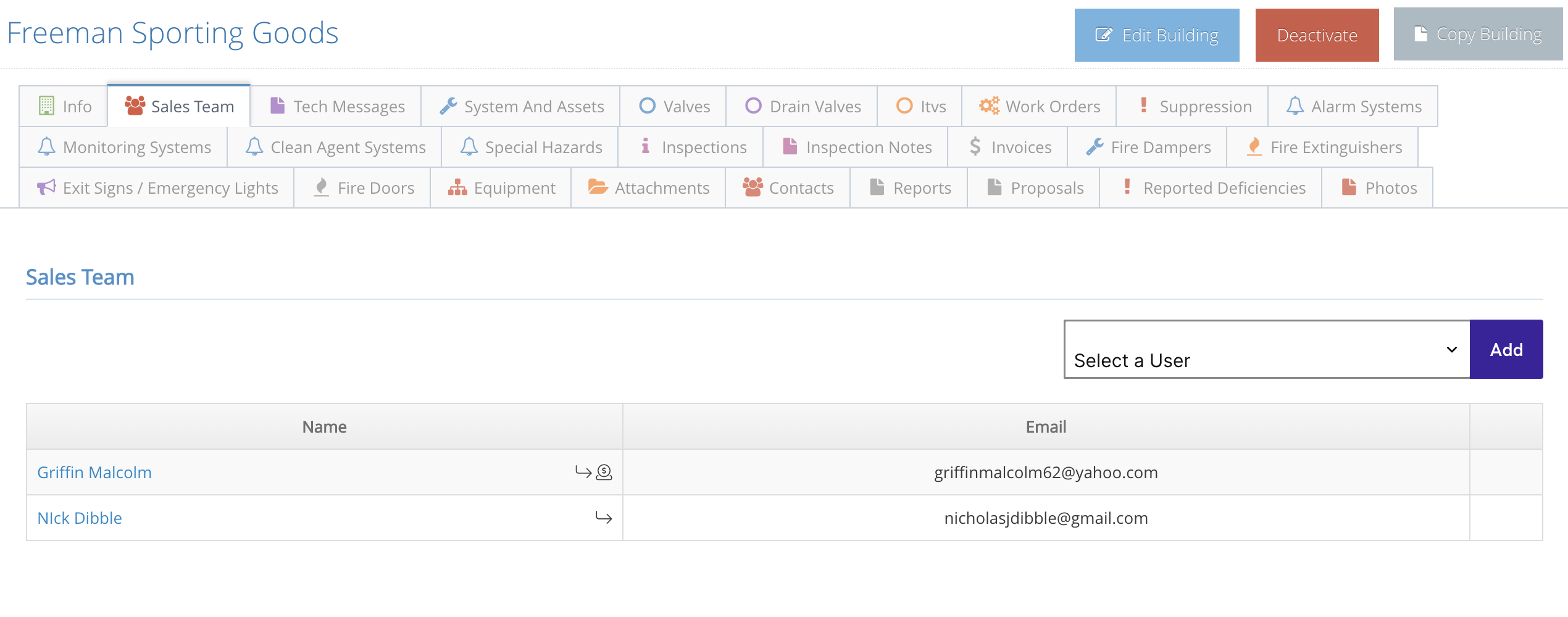Open System And Assets tab
The image size is (1568, 617).
pos(521,106)
